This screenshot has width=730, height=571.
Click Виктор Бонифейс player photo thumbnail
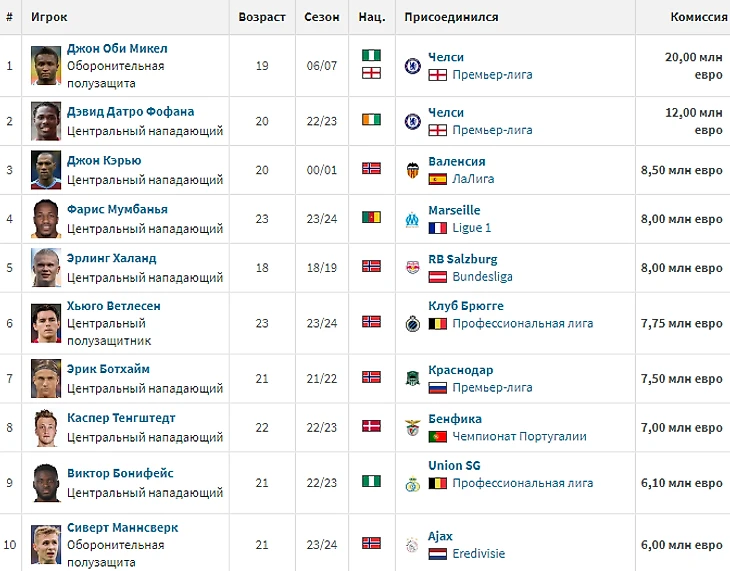click(x=47, y=481)
